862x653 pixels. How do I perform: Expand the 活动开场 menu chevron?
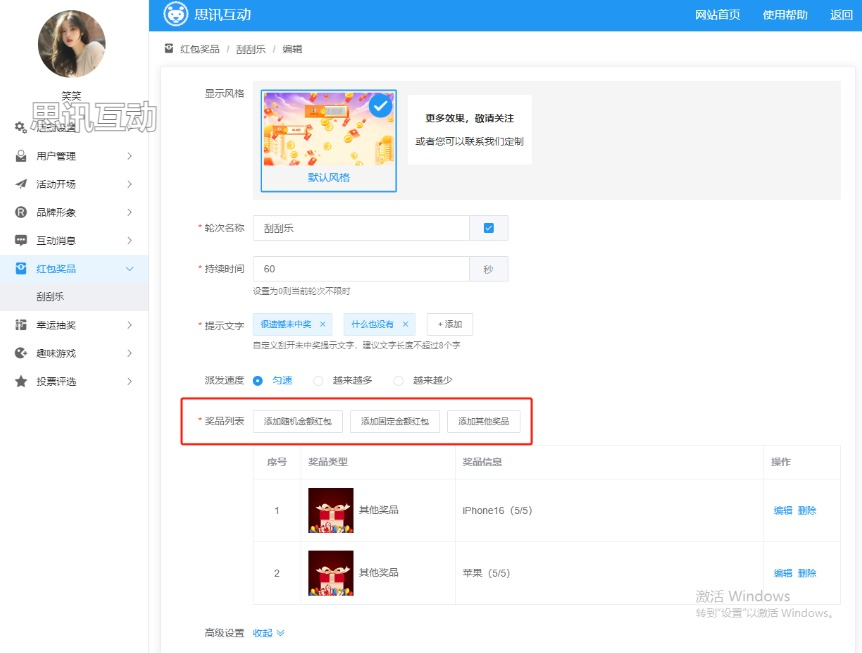tap(130, 184)
